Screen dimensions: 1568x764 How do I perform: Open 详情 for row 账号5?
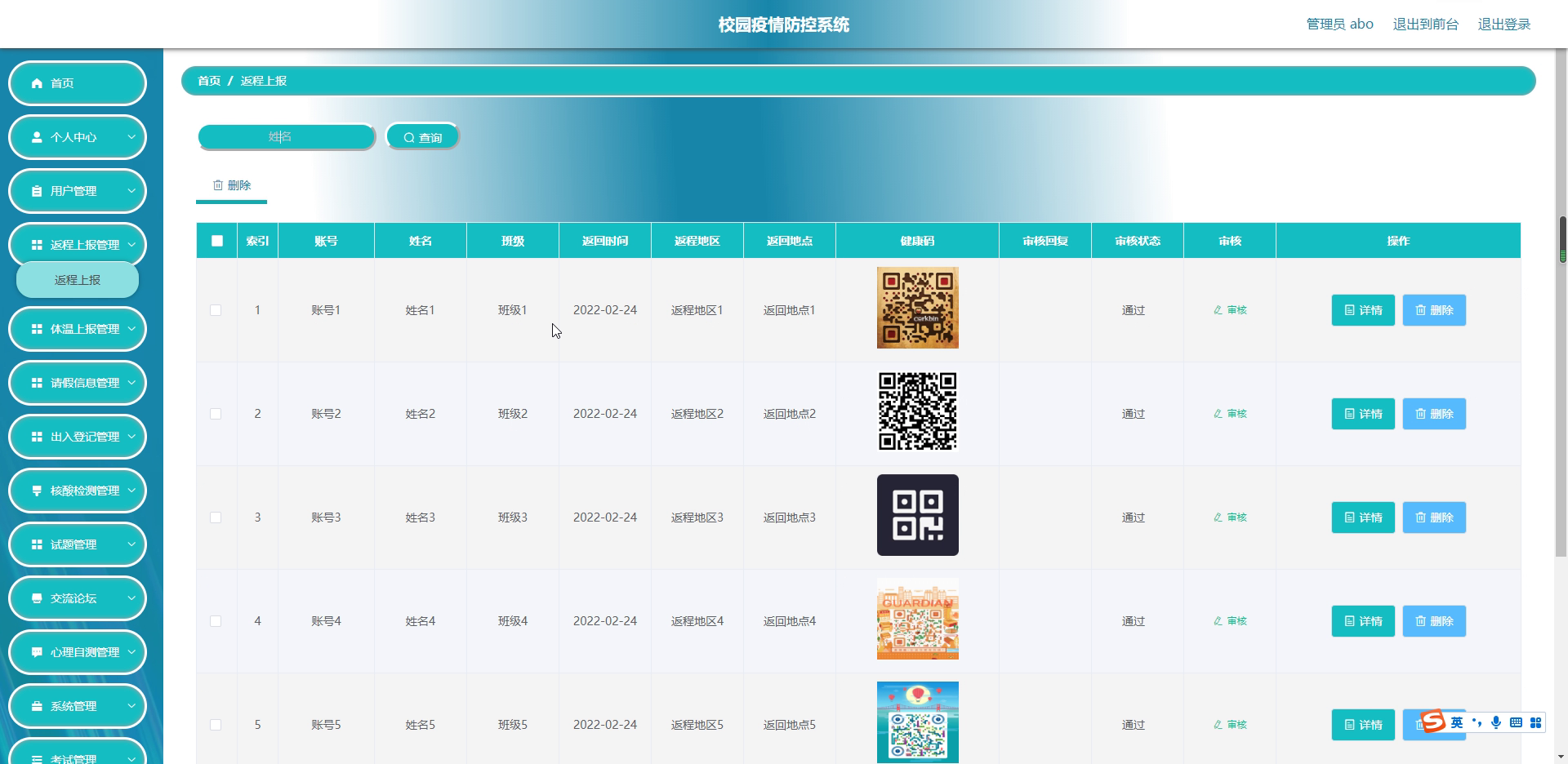(1363, 725)
